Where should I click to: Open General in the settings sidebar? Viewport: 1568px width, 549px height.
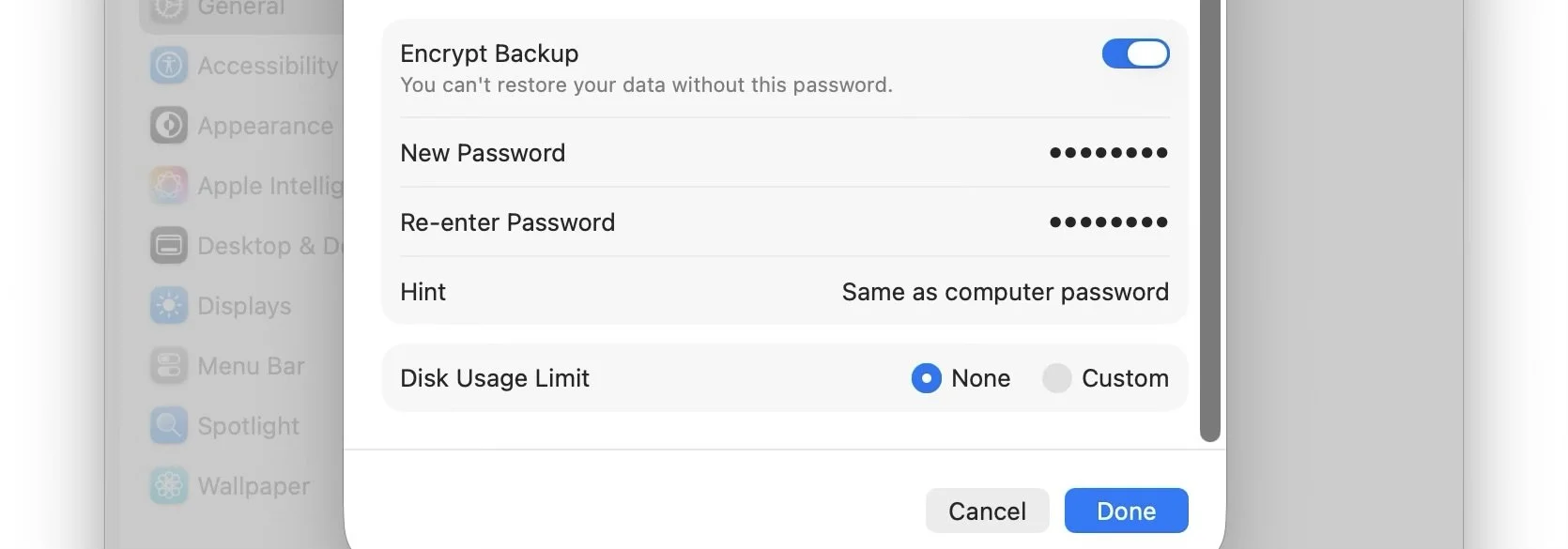240,9
